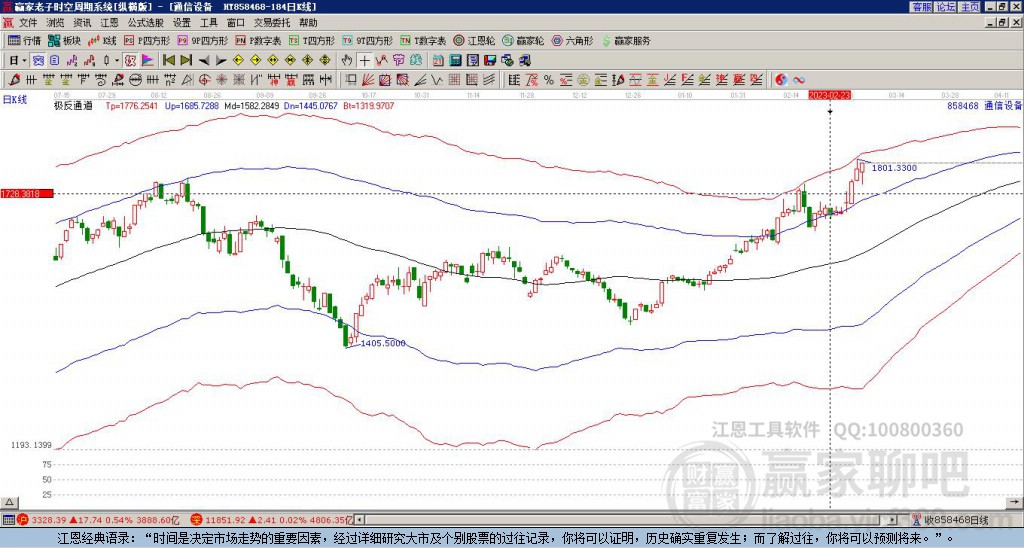Select the zigzag wave line tool
Viewport: 1024px width, 548px height.
coord(437,80)
